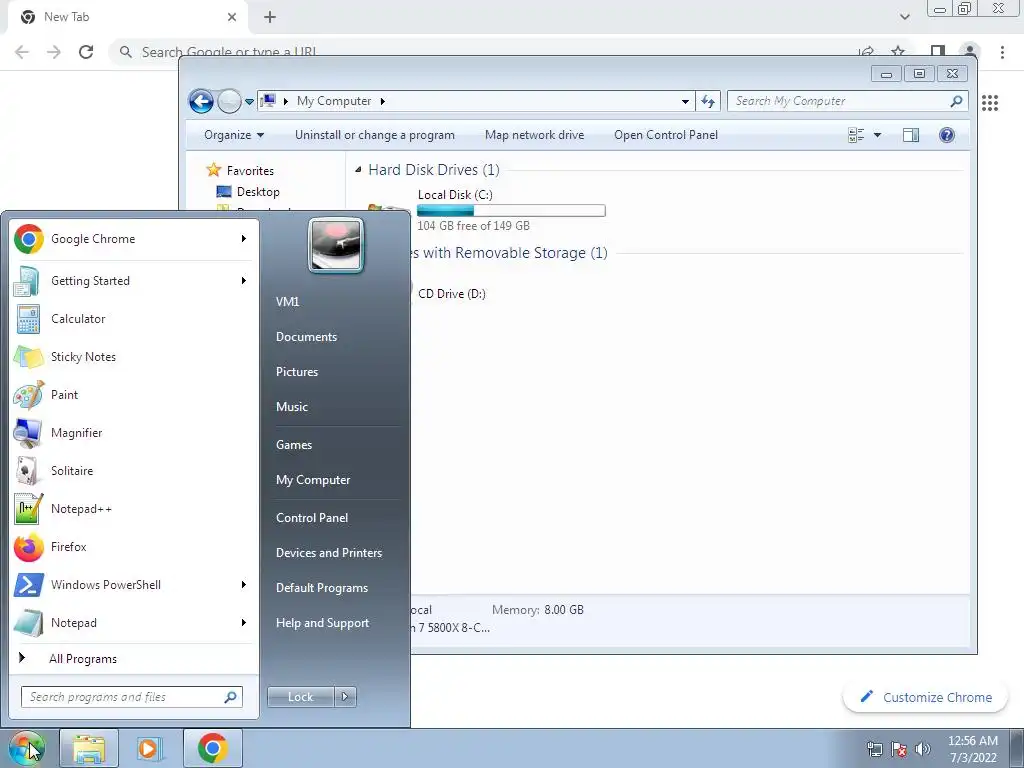
Task: Open Paint from the Start menu
Action: (133, 394)
